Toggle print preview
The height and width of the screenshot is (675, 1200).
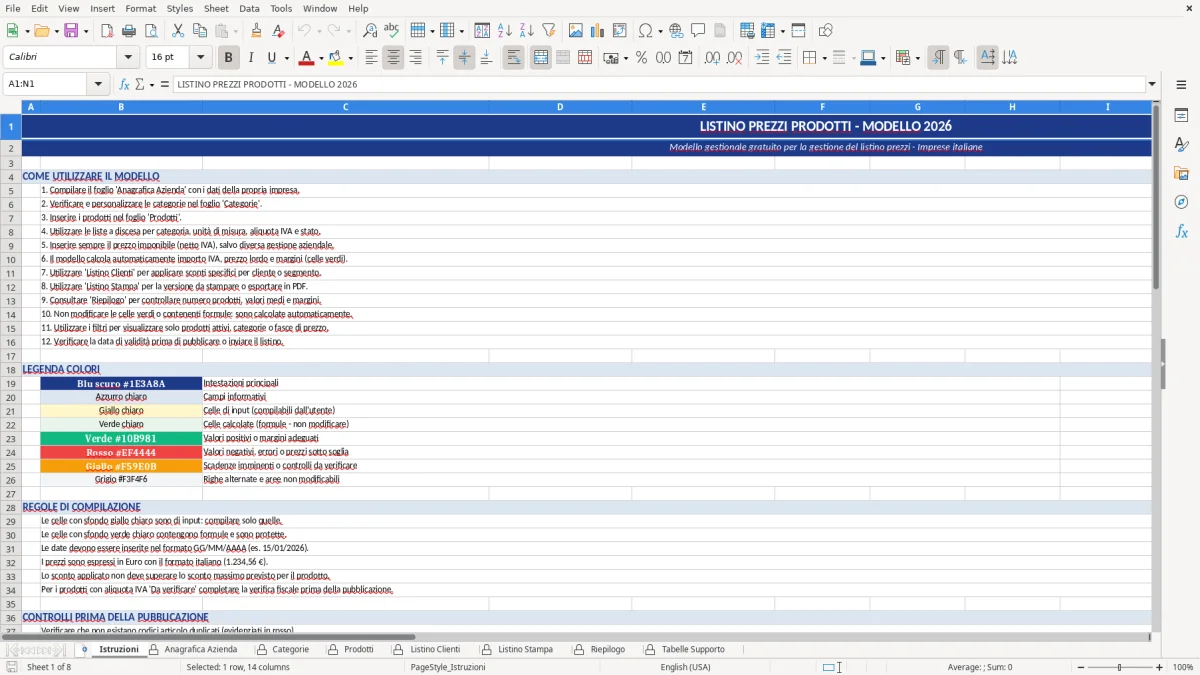point(151,31)
